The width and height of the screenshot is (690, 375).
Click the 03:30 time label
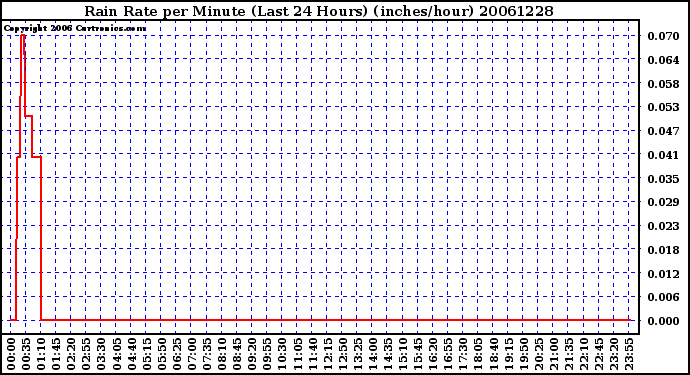click(101, 354)
